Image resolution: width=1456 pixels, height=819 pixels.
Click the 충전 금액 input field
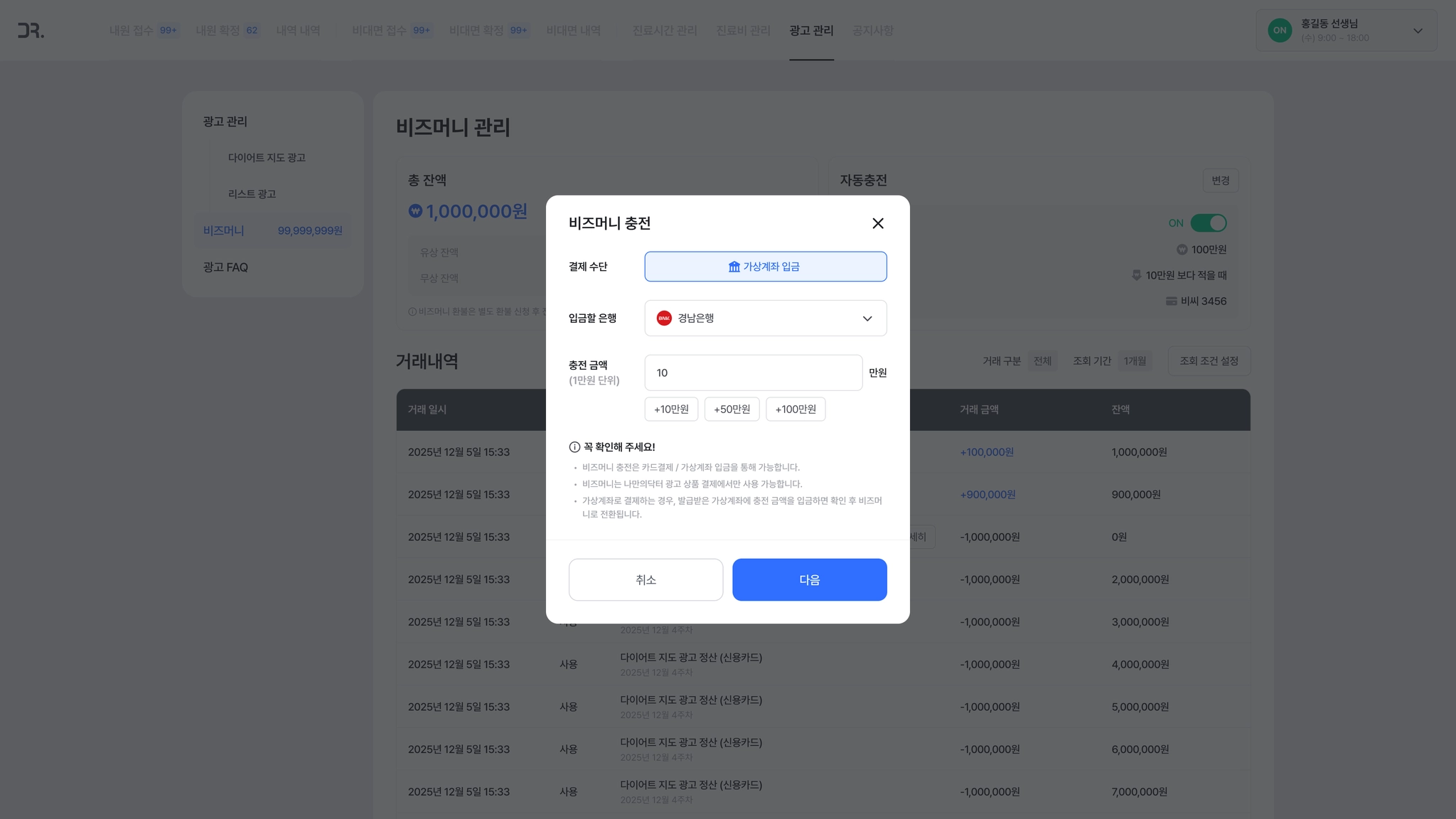tap(753, 373)
